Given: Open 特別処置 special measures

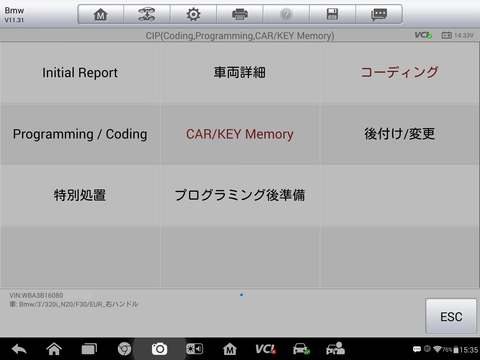Looking at the screenshot, I should click(x=80, y=195).
